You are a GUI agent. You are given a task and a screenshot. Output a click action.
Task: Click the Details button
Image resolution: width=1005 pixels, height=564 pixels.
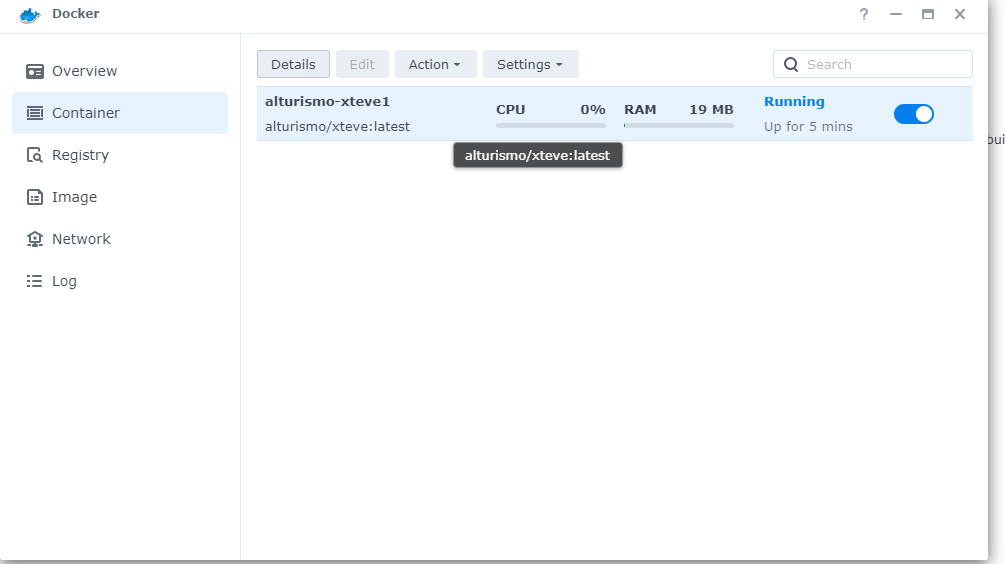point(294,64)
